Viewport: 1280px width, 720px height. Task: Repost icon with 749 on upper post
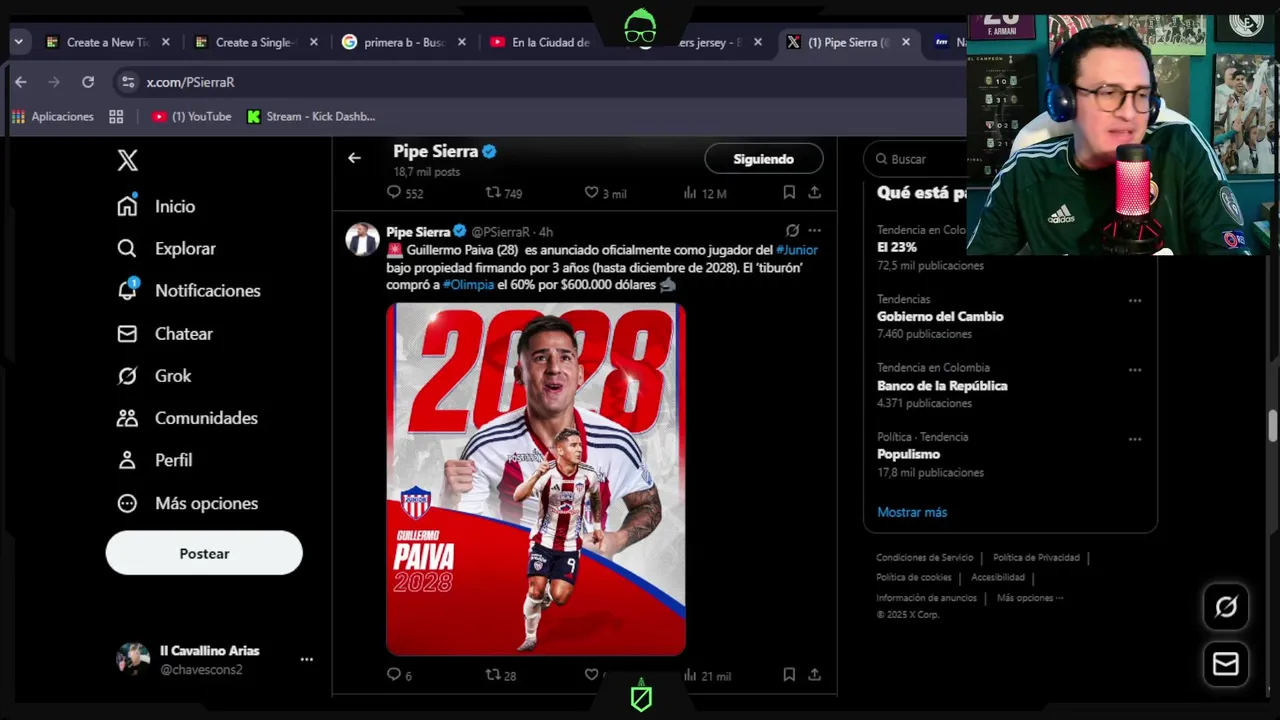click(x=504, y=193)
